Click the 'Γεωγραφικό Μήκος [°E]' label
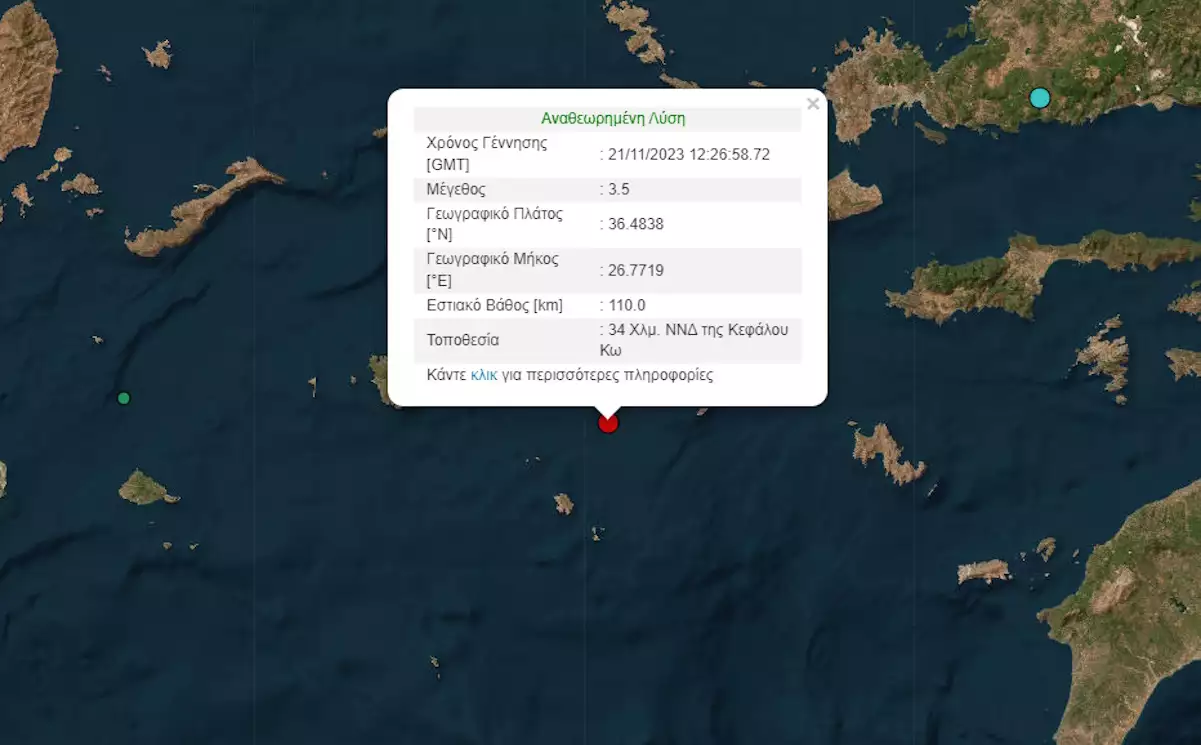 [492, 270]
